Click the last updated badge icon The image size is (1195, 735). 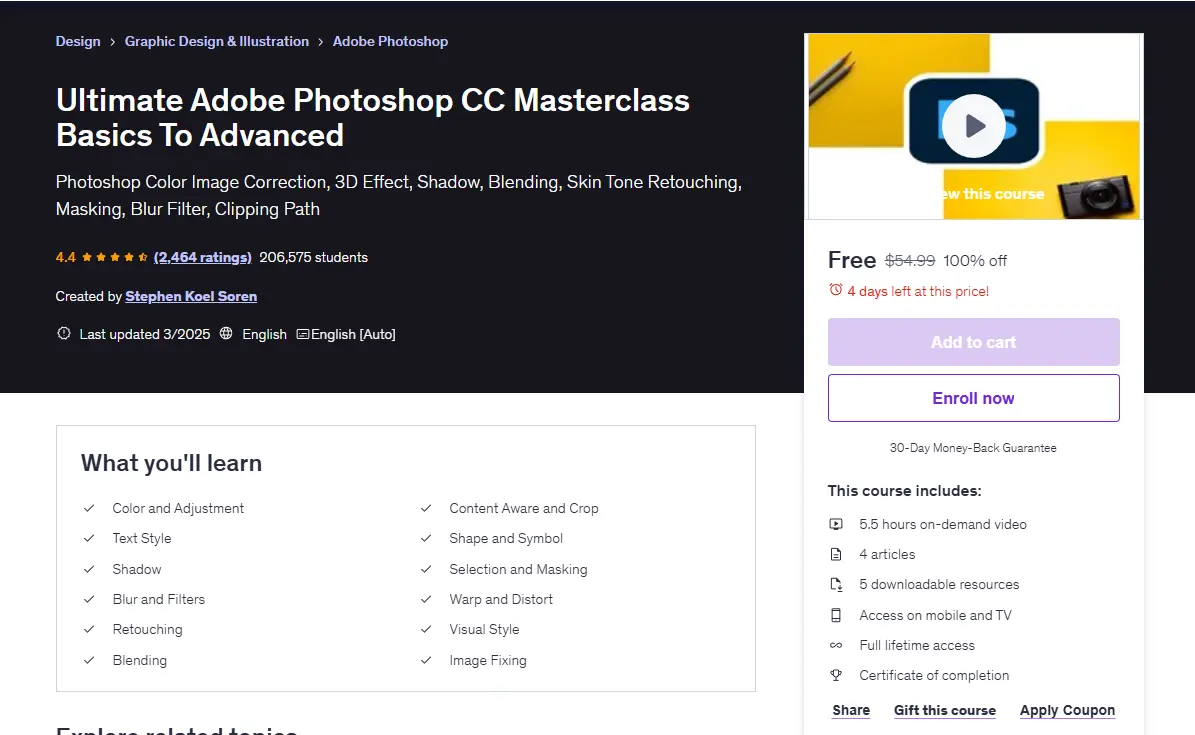click(x=64, y=334)
